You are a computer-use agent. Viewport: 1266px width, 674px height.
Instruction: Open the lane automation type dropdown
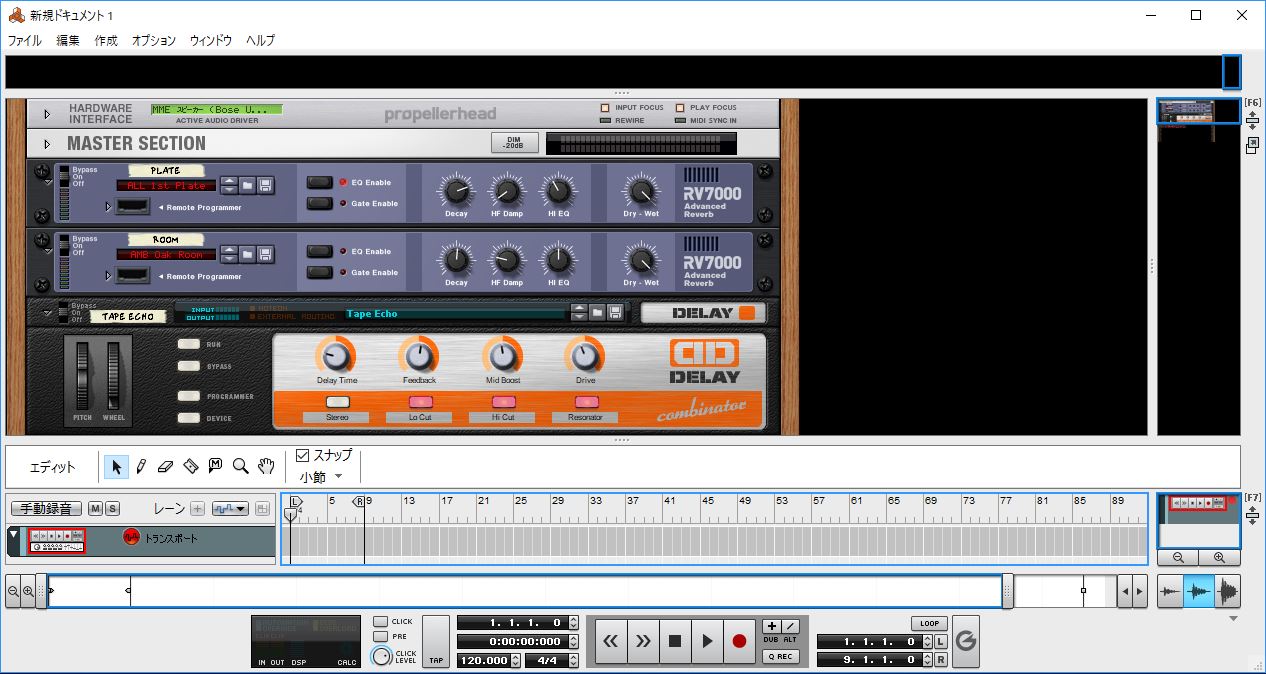tap(229, 509)
